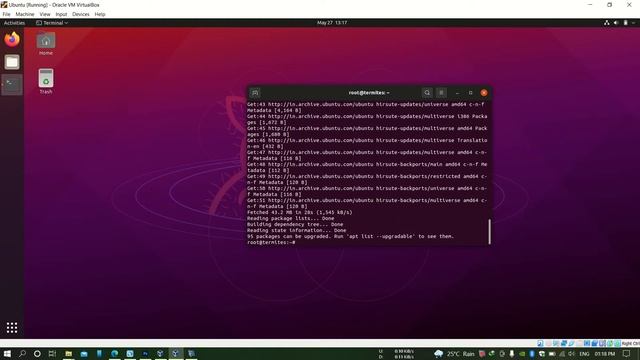Click the Ubuntu clock showing May 27

pyautogui.click(x=332, y=23)
